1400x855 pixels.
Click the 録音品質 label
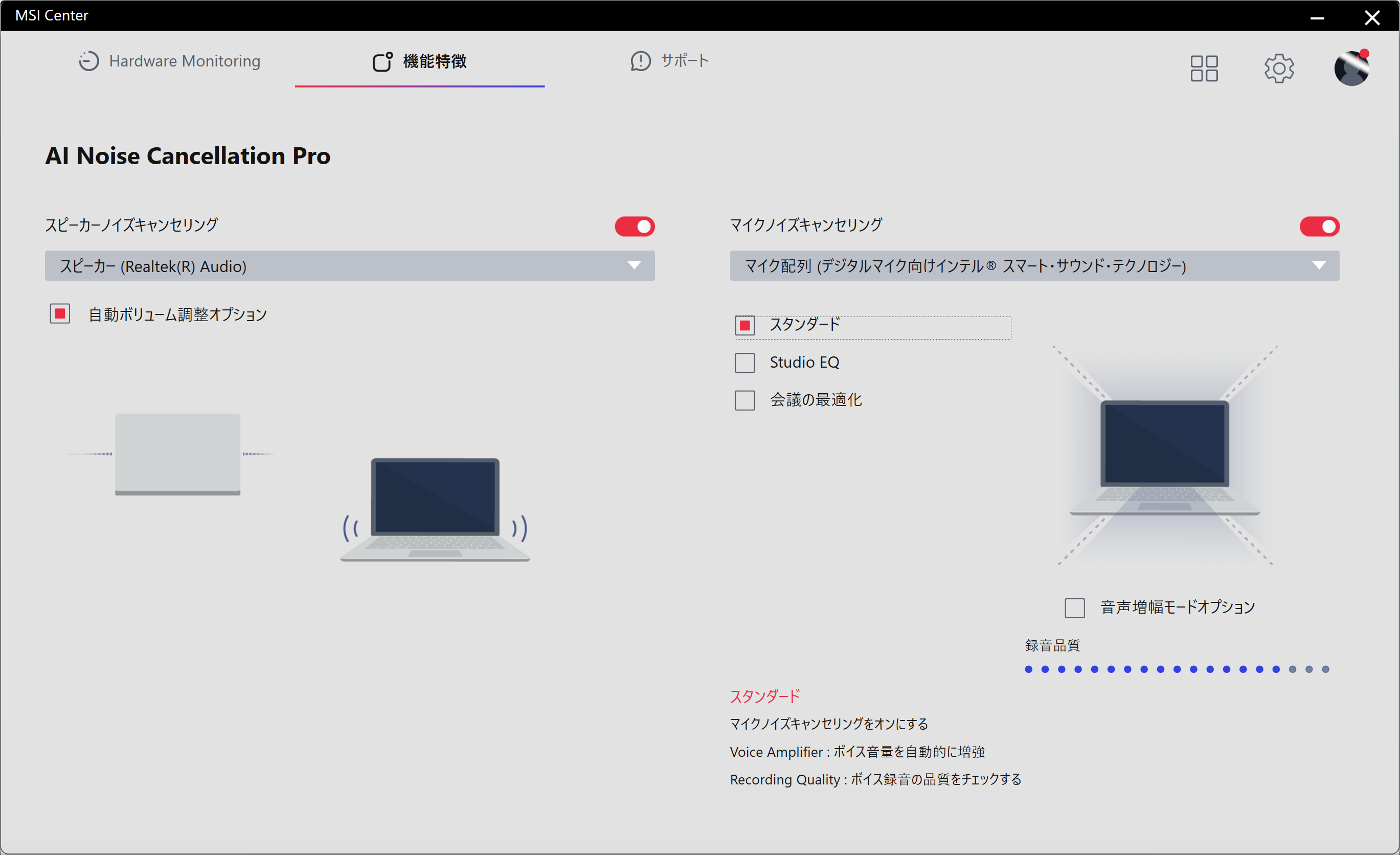point(1052,645)
